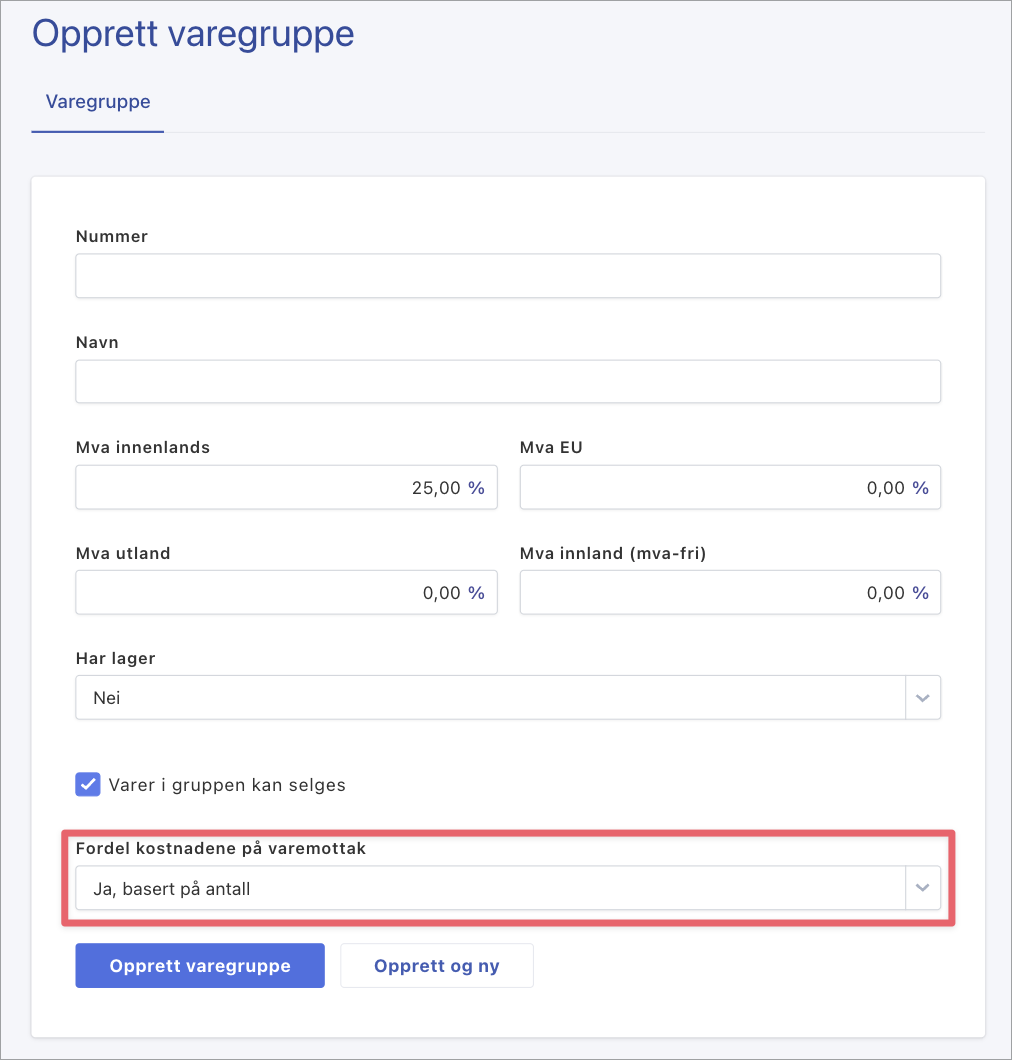
Task: Click the Har lager label
Action: pyautogui.click(x=116, y=658)
